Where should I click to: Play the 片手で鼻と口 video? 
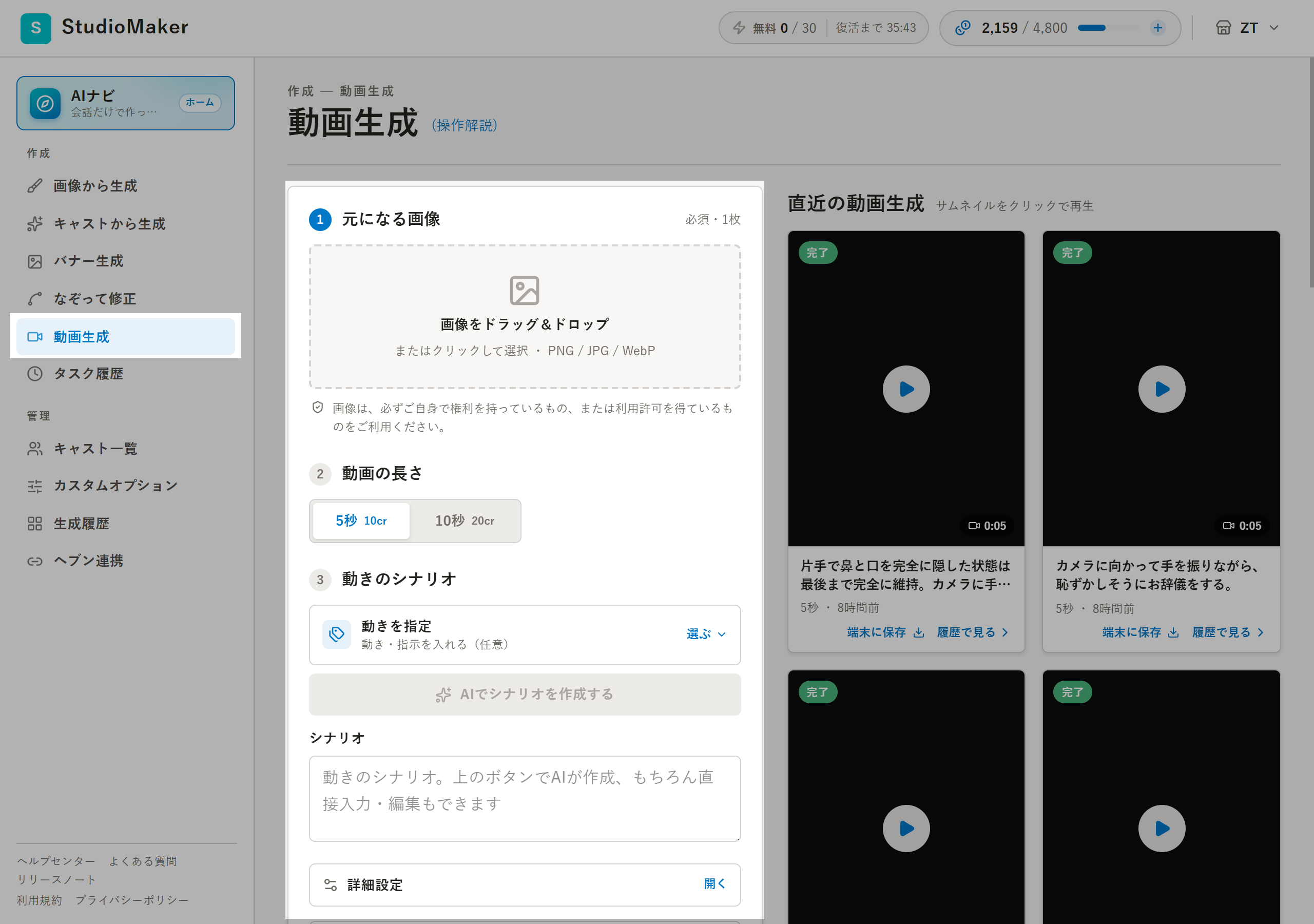tap(906, 389)
